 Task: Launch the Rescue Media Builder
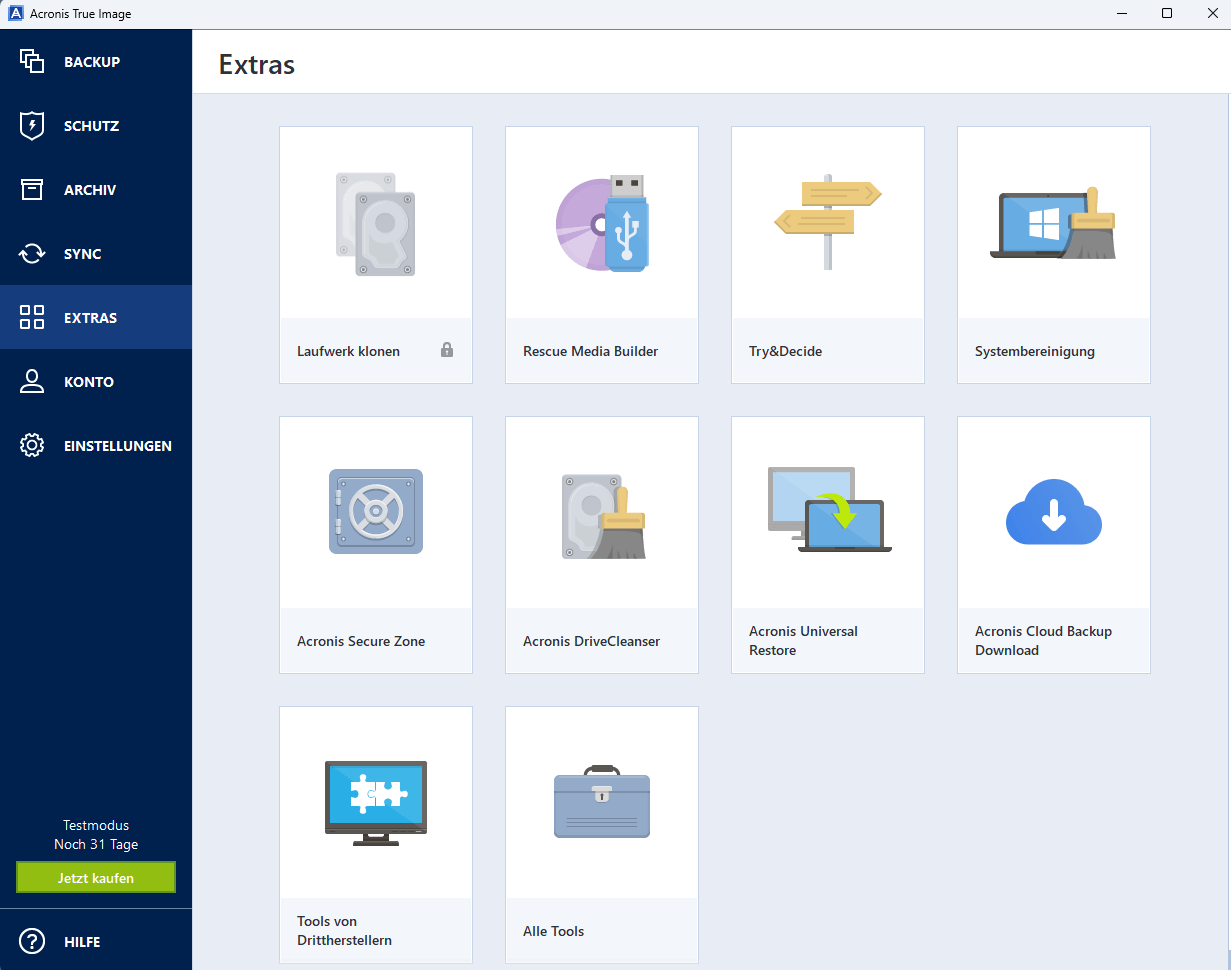(x=601, y=254)
